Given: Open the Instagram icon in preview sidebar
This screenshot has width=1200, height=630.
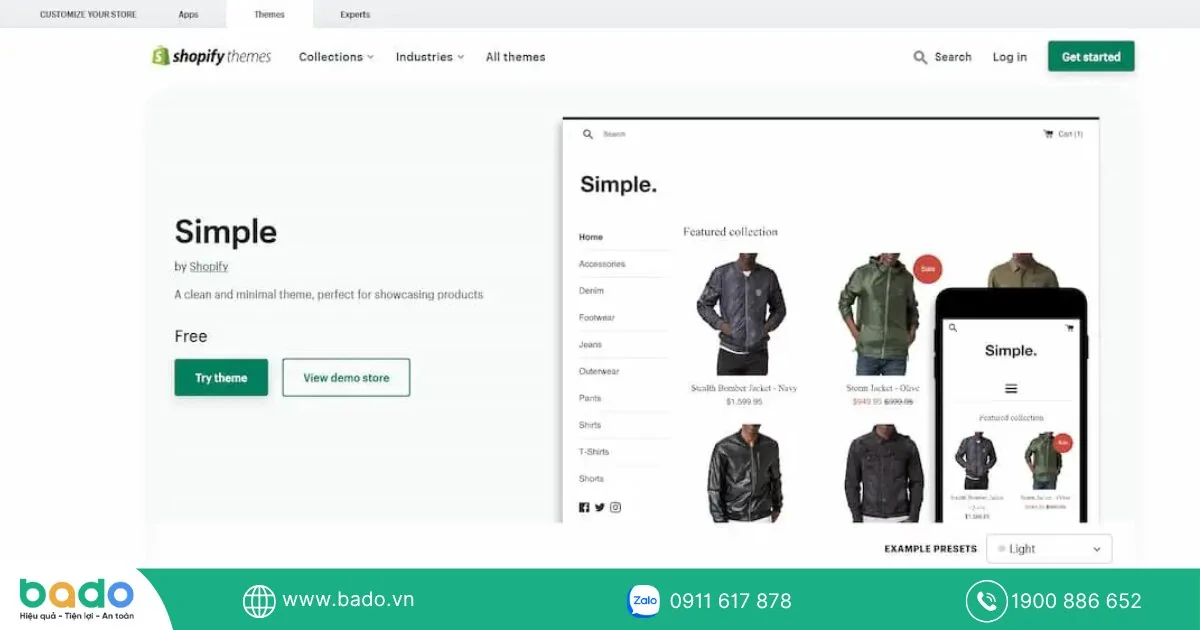Looking at the screenshot, I should coord(615,507).
